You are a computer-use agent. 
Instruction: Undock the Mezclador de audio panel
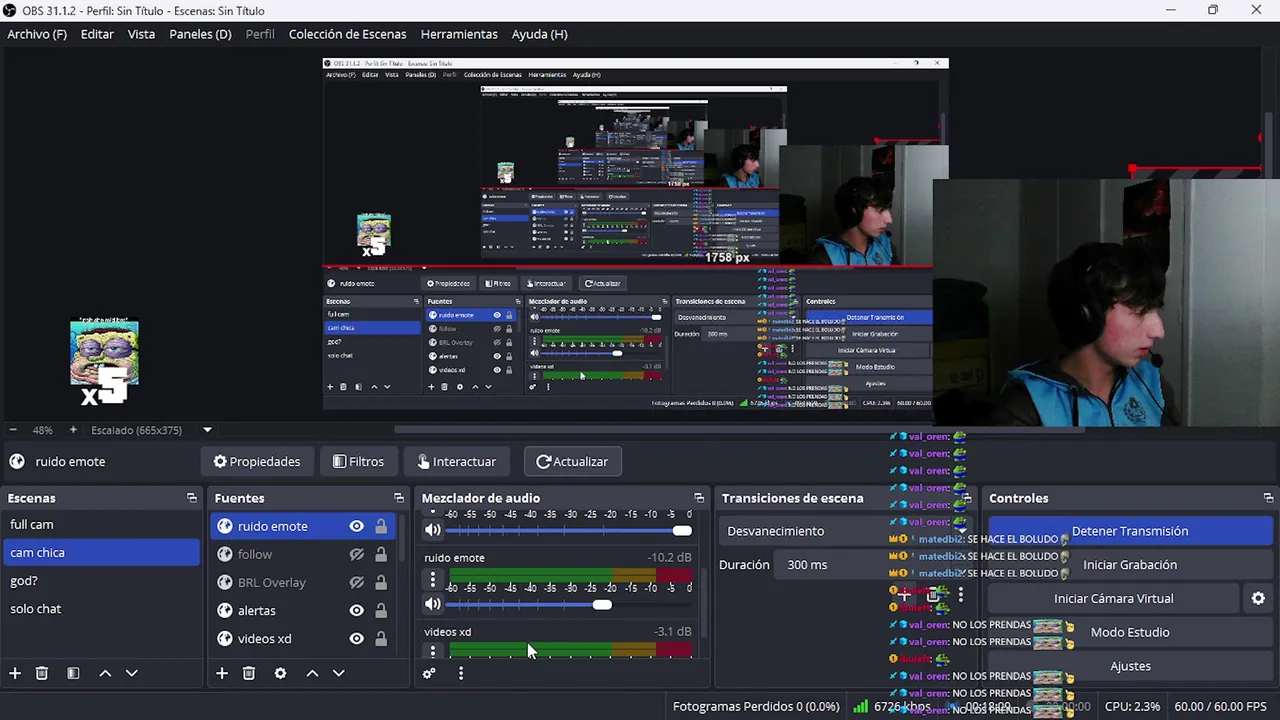[x=699, y=498]
